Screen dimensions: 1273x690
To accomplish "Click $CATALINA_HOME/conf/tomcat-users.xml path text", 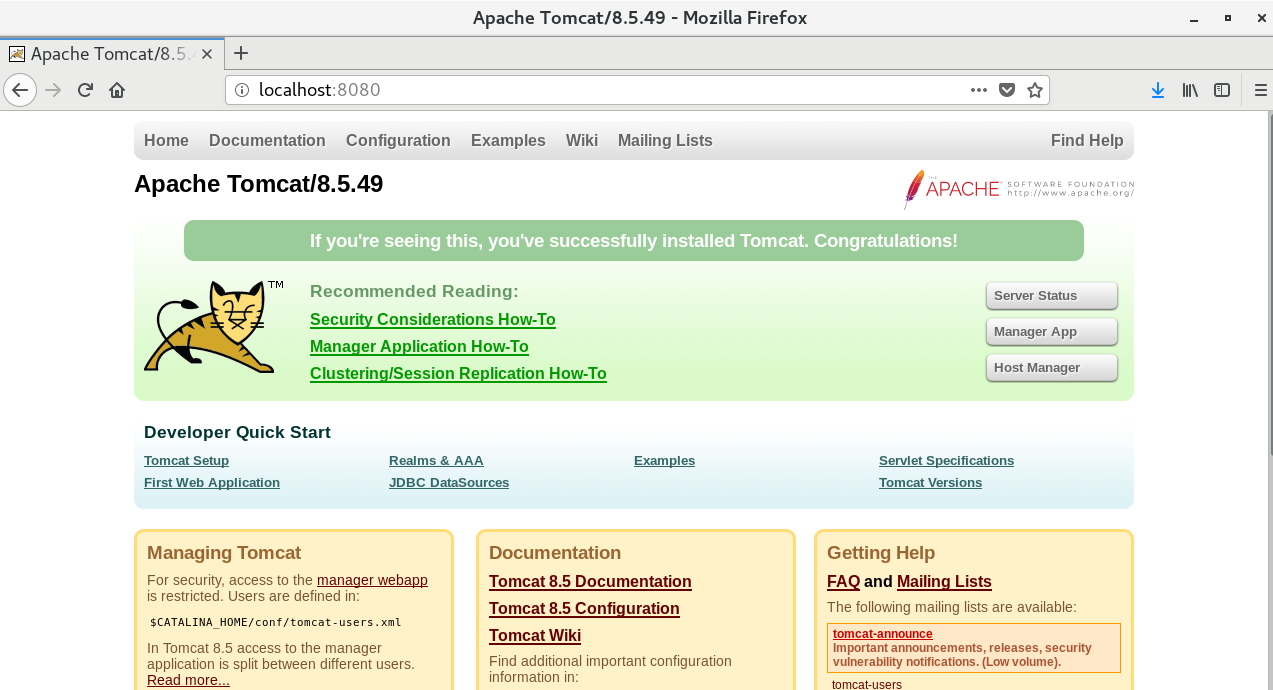I will (275, 622).
